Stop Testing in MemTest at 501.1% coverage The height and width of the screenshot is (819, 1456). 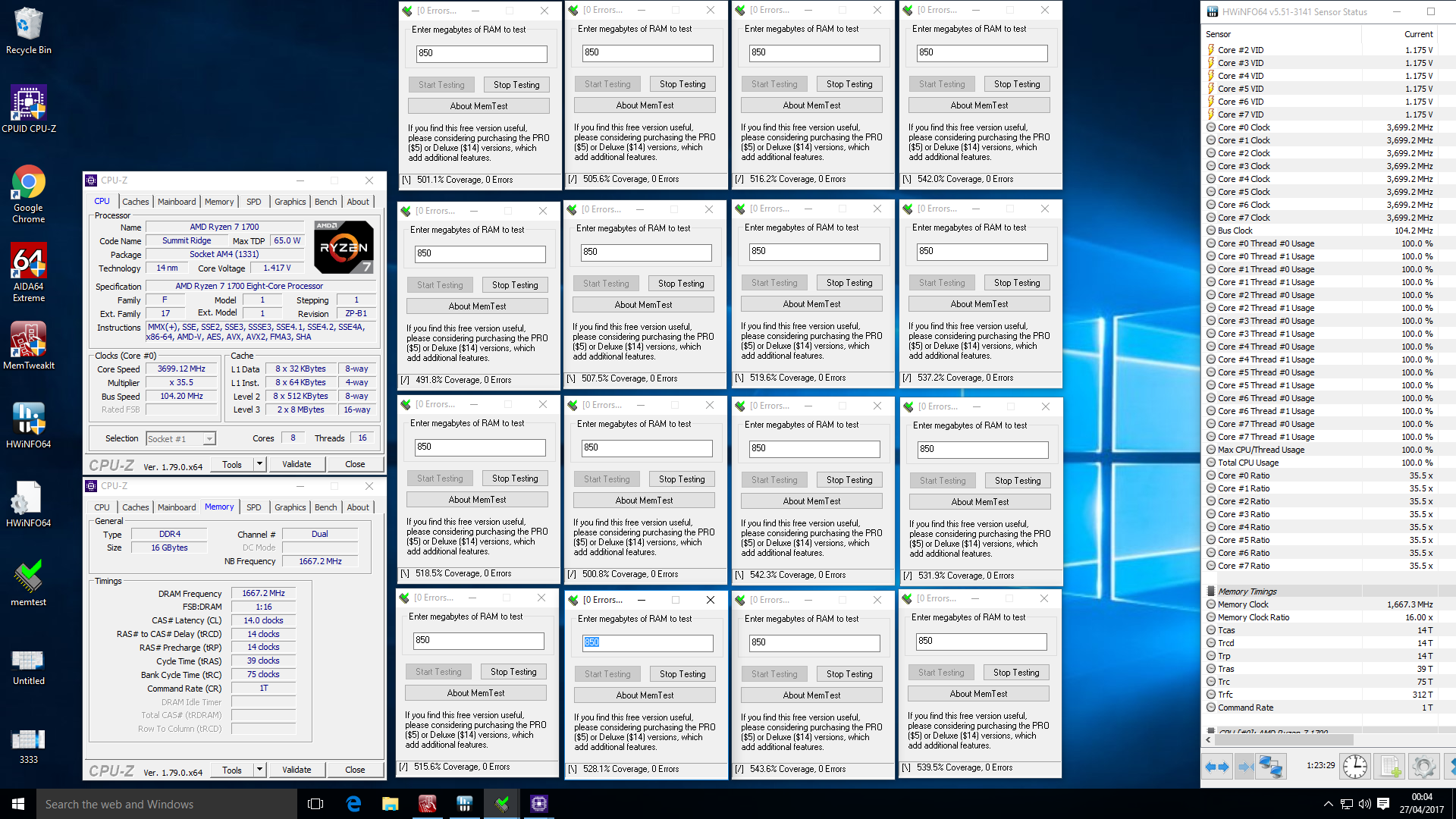click(x=516, y=85)
